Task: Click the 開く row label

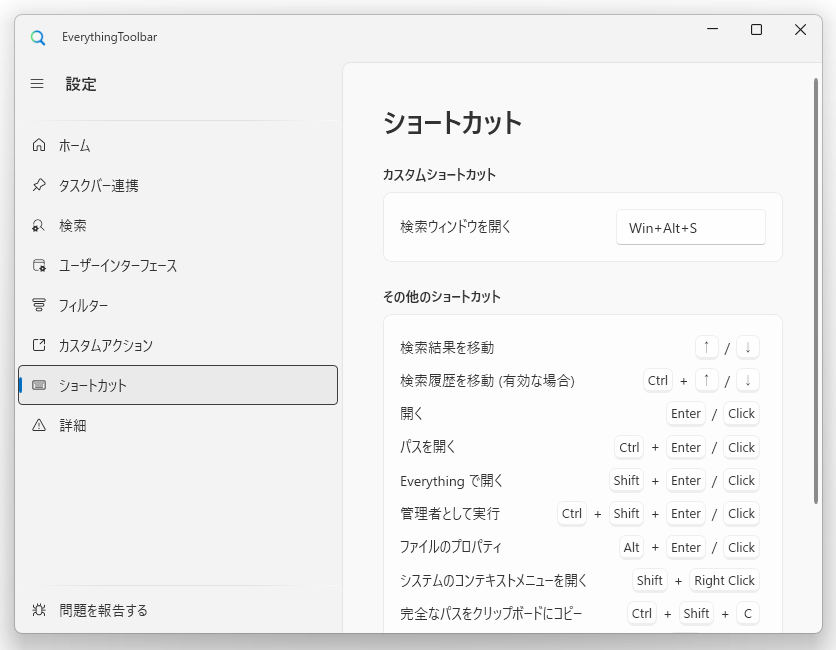Action: 411,413
